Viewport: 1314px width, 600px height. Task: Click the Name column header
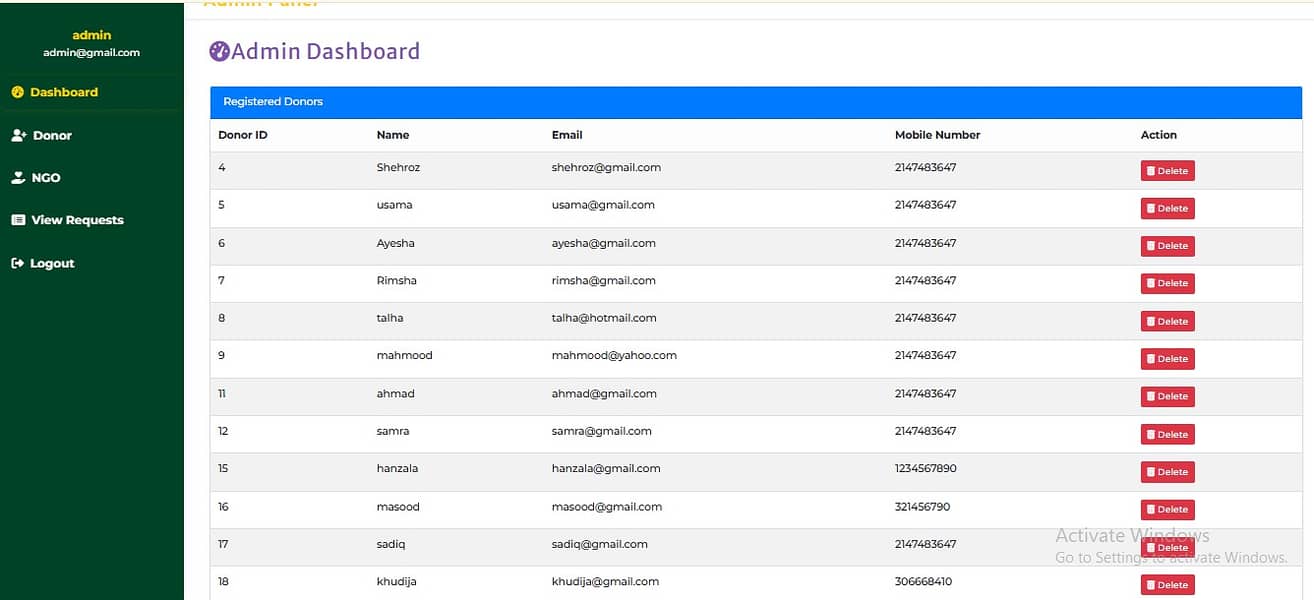click(x=392, y=135)
